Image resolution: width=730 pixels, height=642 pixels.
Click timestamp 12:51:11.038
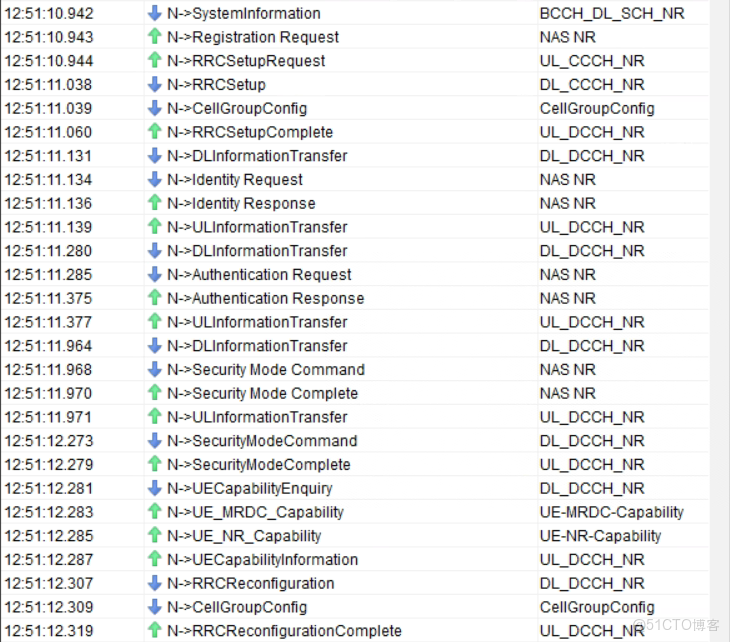point(48,85)
